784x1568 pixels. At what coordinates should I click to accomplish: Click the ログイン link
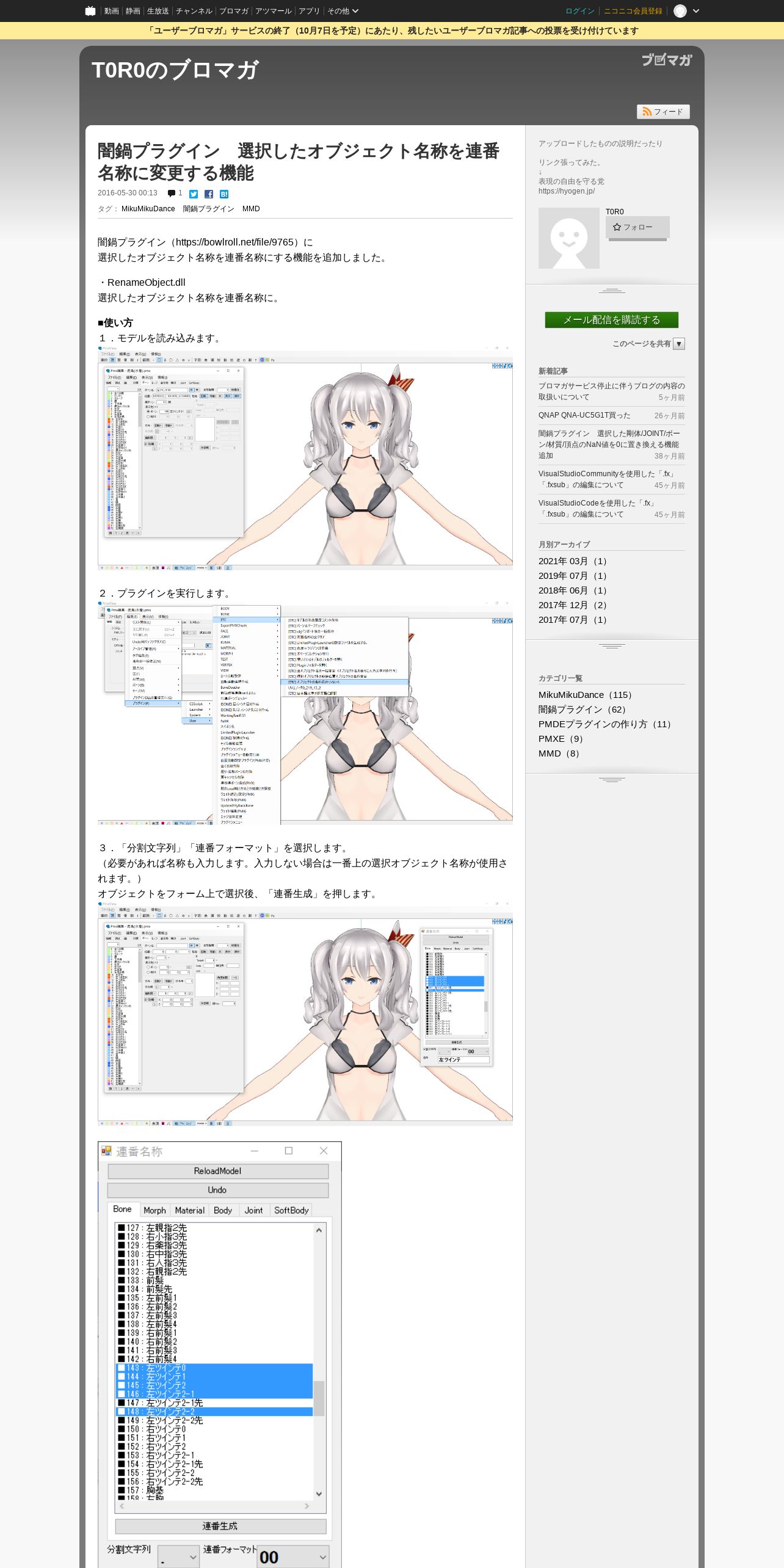[x=579, y=11]
